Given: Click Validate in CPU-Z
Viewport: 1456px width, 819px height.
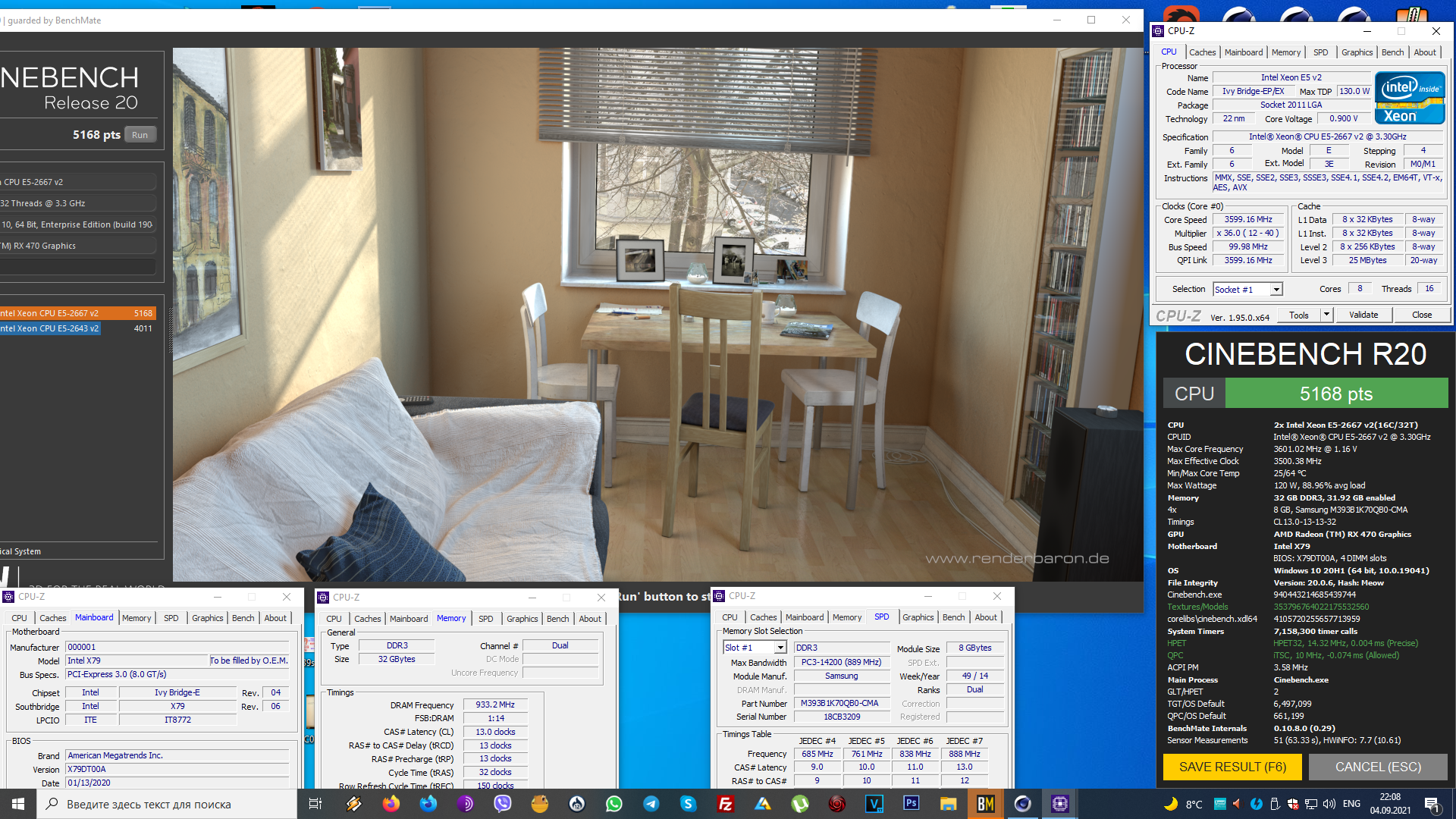Looking at the screenshot, I should point(1363,315).
